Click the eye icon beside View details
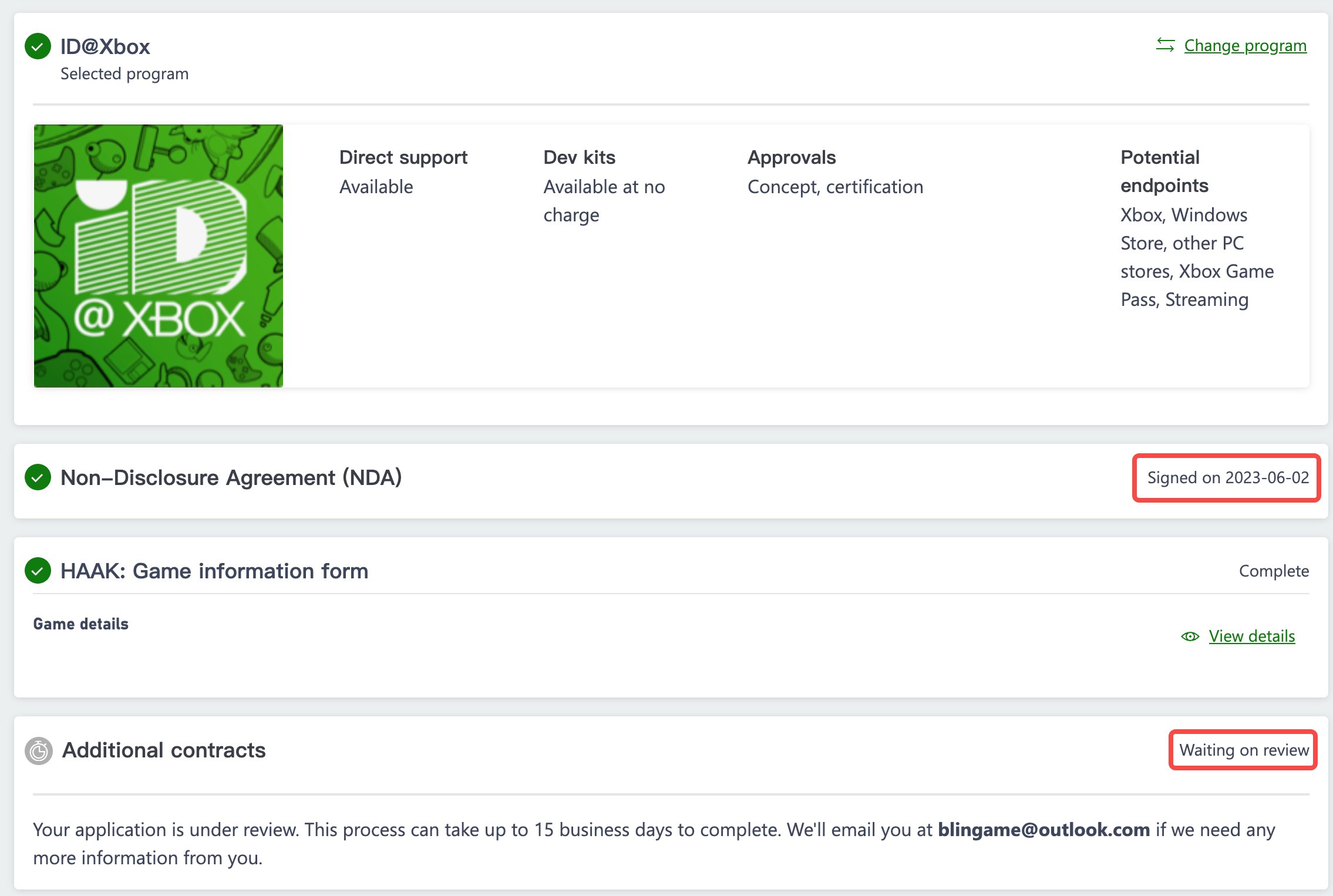 point(1190,636)
